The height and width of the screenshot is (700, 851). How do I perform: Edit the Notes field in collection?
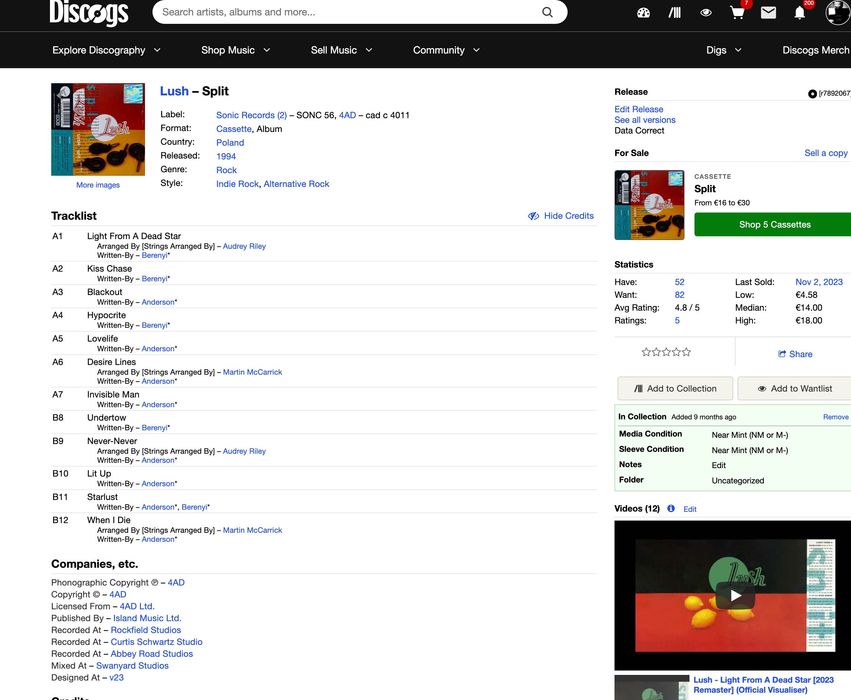[x=719, y=465]
